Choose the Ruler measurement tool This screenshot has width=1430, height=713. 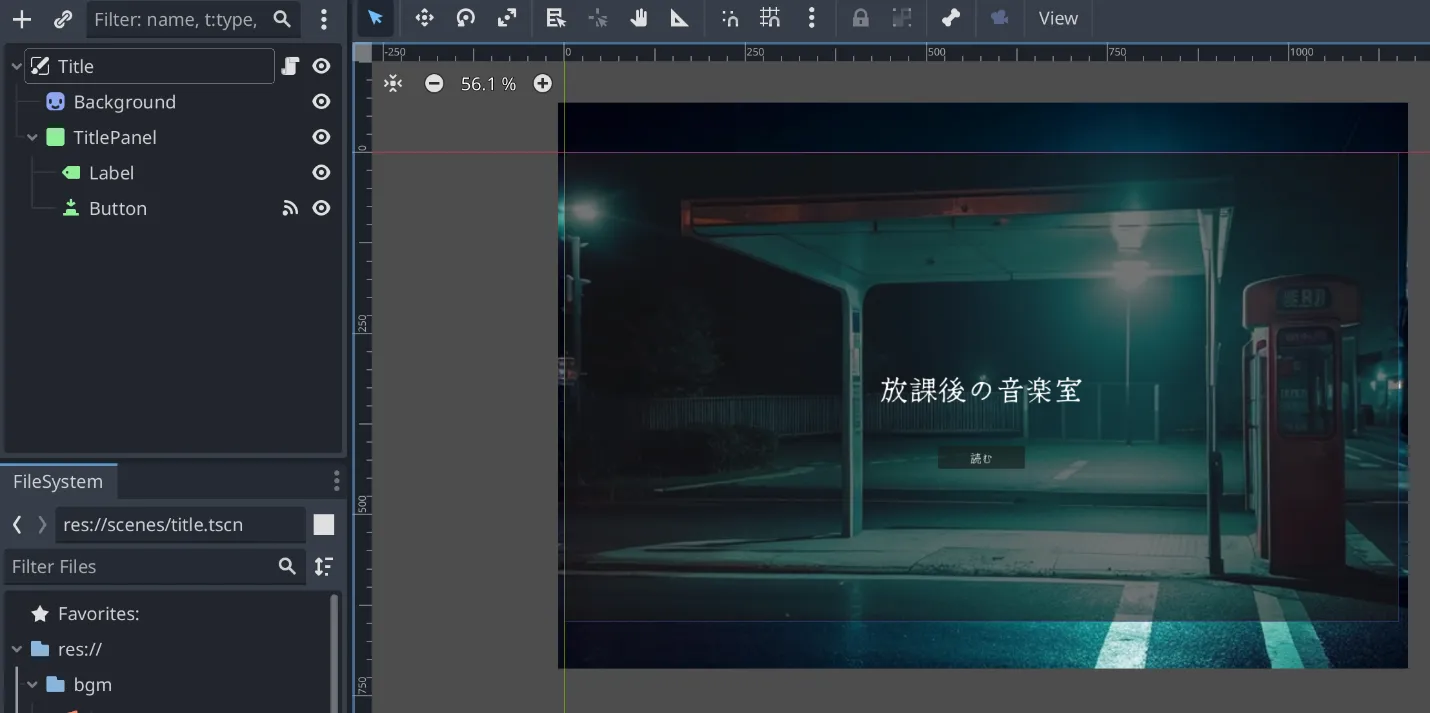pyautogui.click(x=680, y=18)
